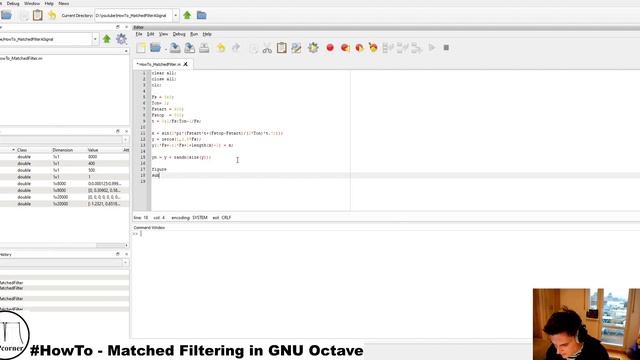This screenshot has height=360, width=640.
Task: Sort workspace by Dimension column
Action: click(62, 150)
